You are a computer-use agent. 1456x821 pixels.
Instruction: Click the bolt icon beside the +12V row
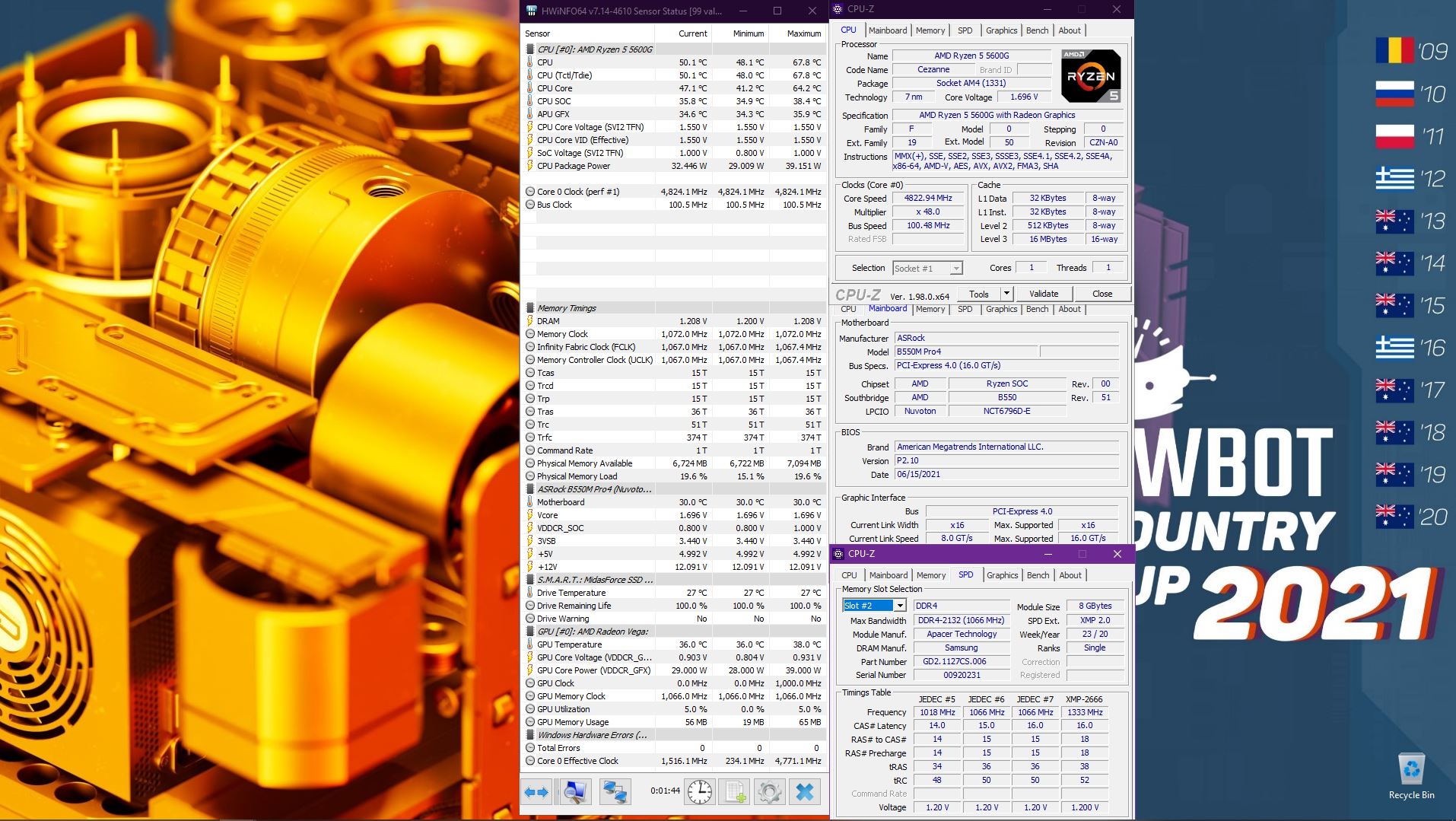530,567
